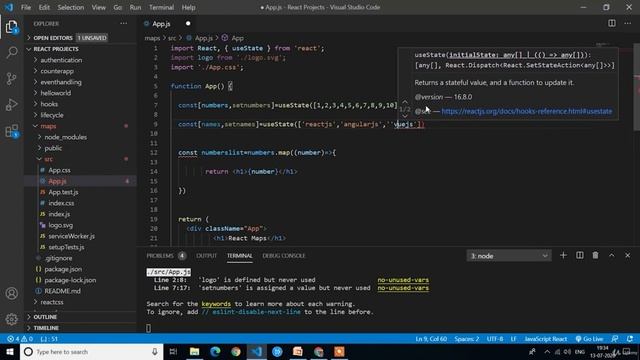
Task: Click errors and warnings status indicator
Action: [x=20, y=339]
